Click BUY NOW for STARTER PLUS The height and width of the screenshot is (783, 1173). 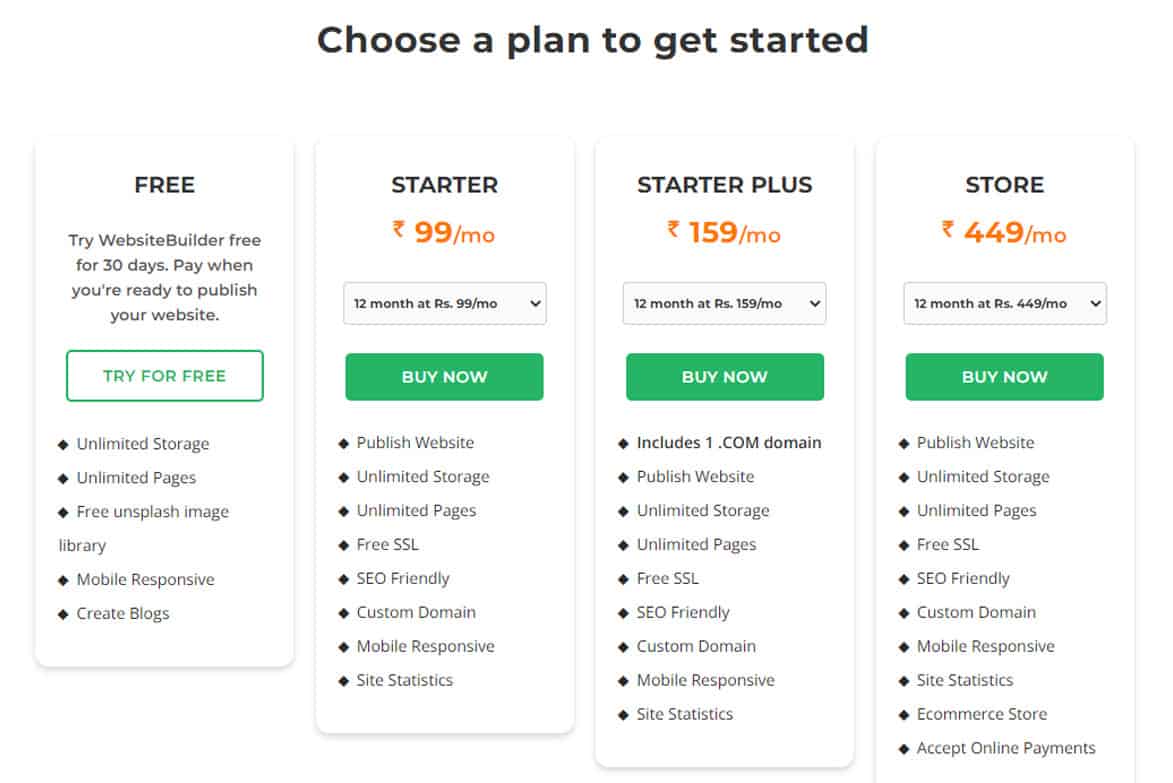tap(724, 377)
